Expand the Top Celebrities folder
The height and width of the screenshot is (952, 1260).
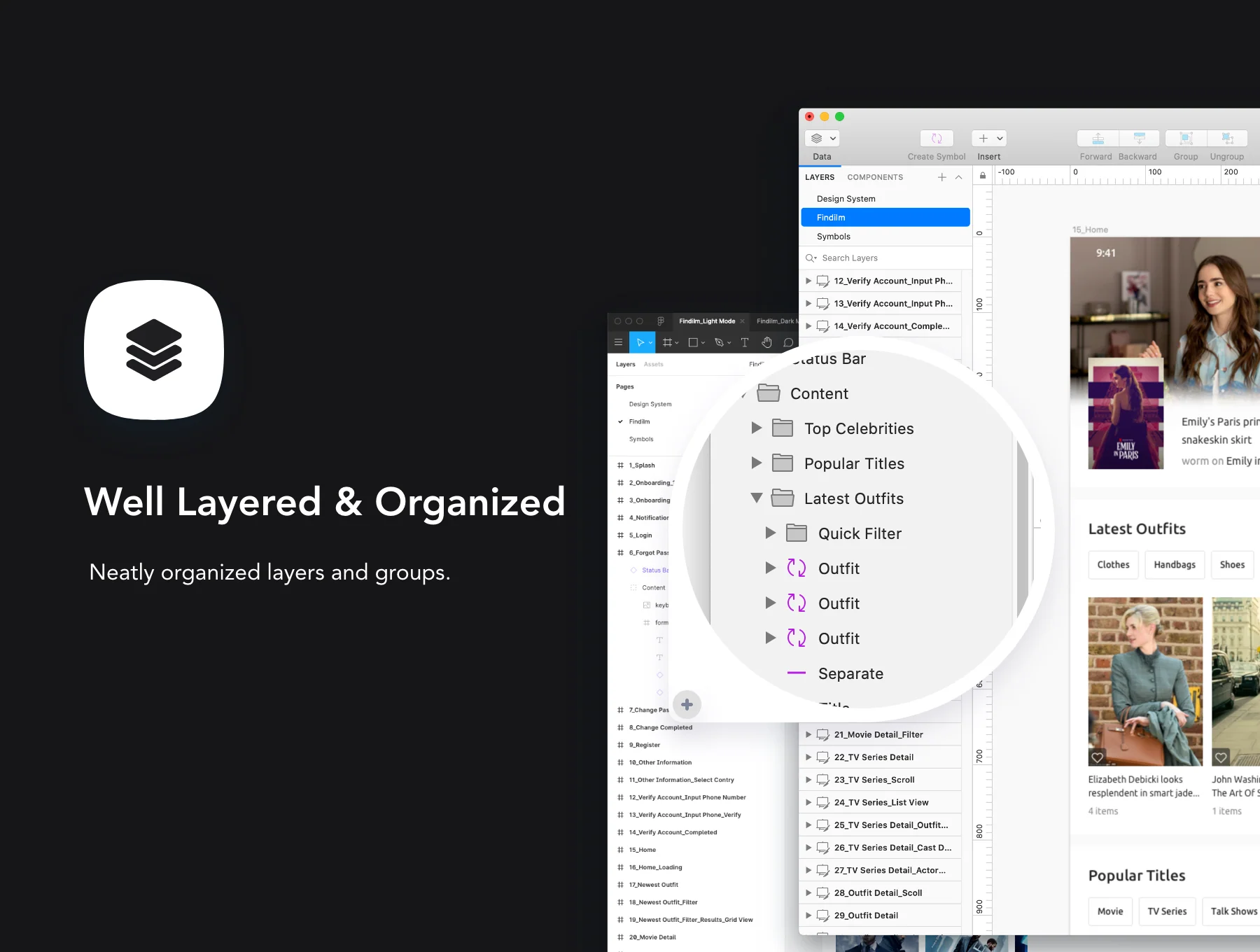(757, 428)
